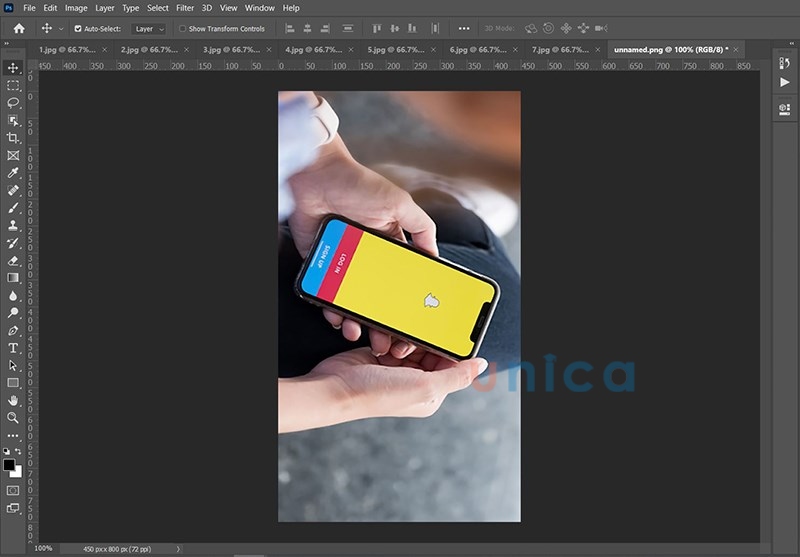Uncheck the Auto-Select checkbox
This screenshot has width=800, height=557.
[79, 29]
